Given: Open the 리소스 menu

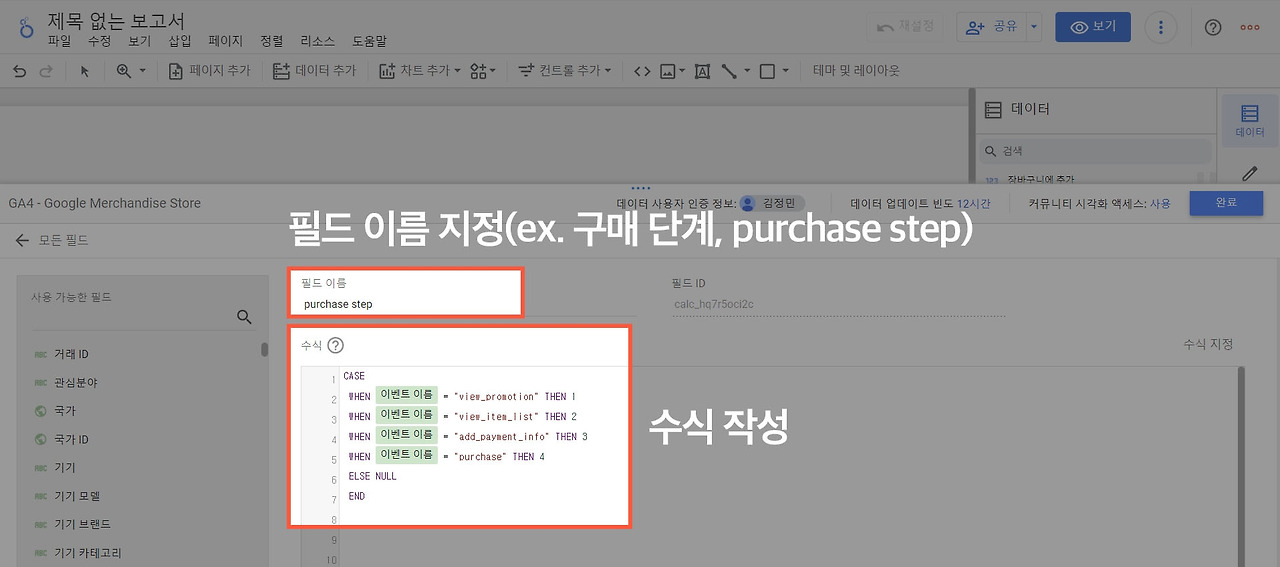Looking at the screenshot, I should (x=318, y=41).
